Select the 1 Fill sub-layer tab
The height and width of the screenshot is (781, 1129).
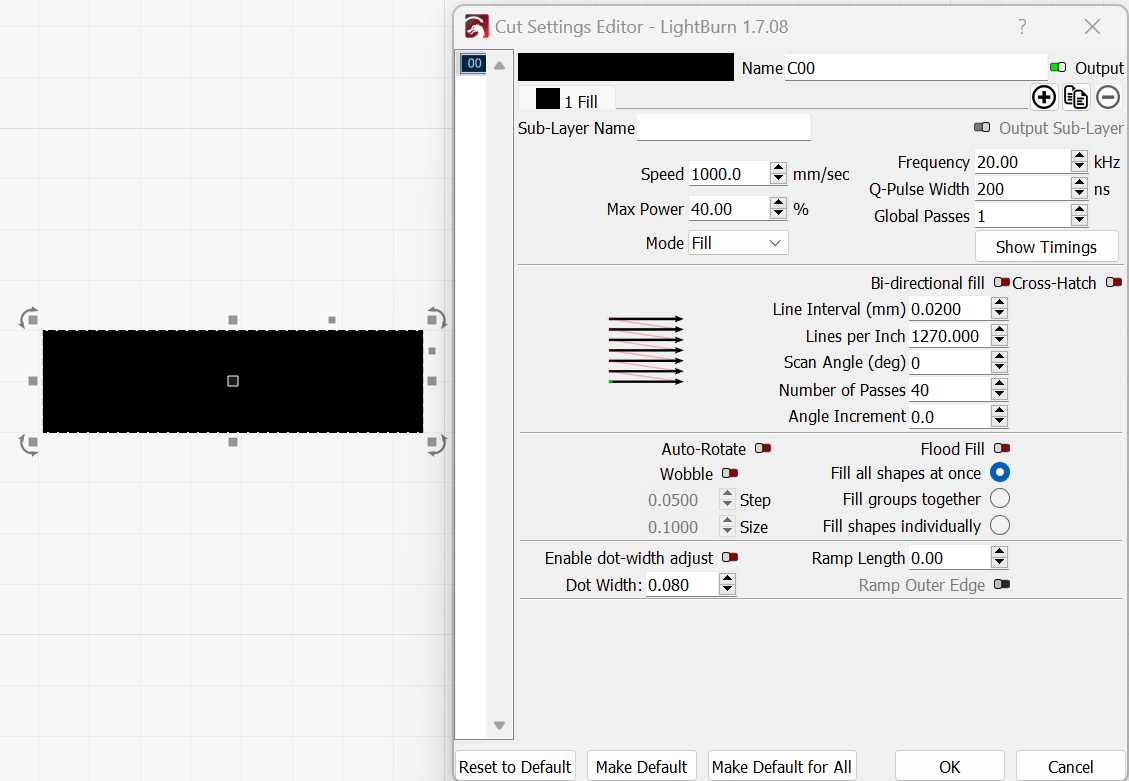567,100
